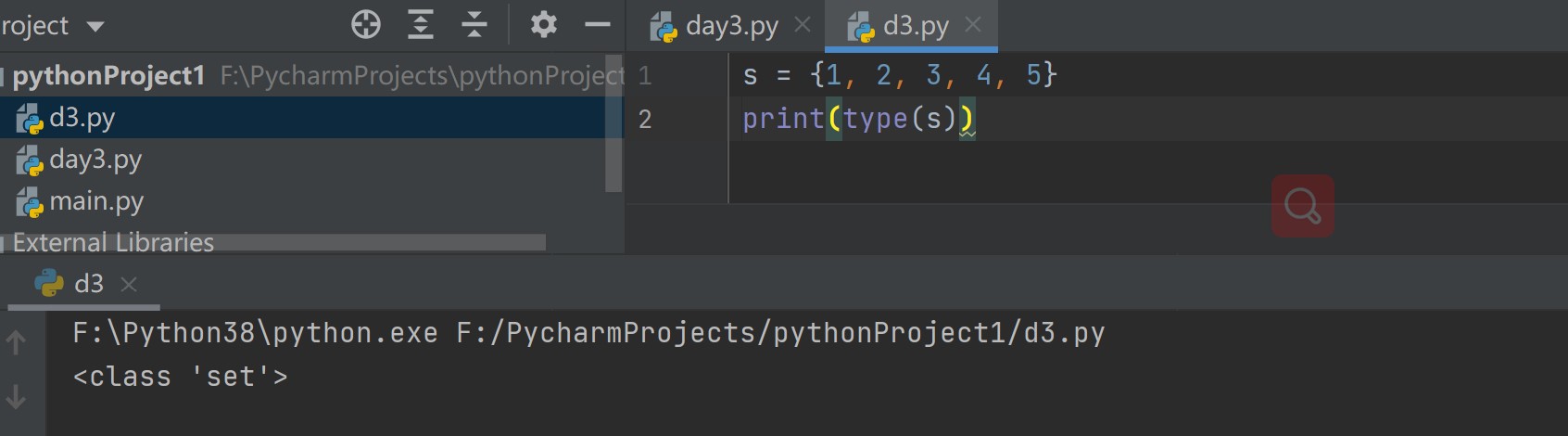Click the red magnifier search overlay icon
The image size is (1568, 436).
pyautogui.click(x=1302, y=206)
